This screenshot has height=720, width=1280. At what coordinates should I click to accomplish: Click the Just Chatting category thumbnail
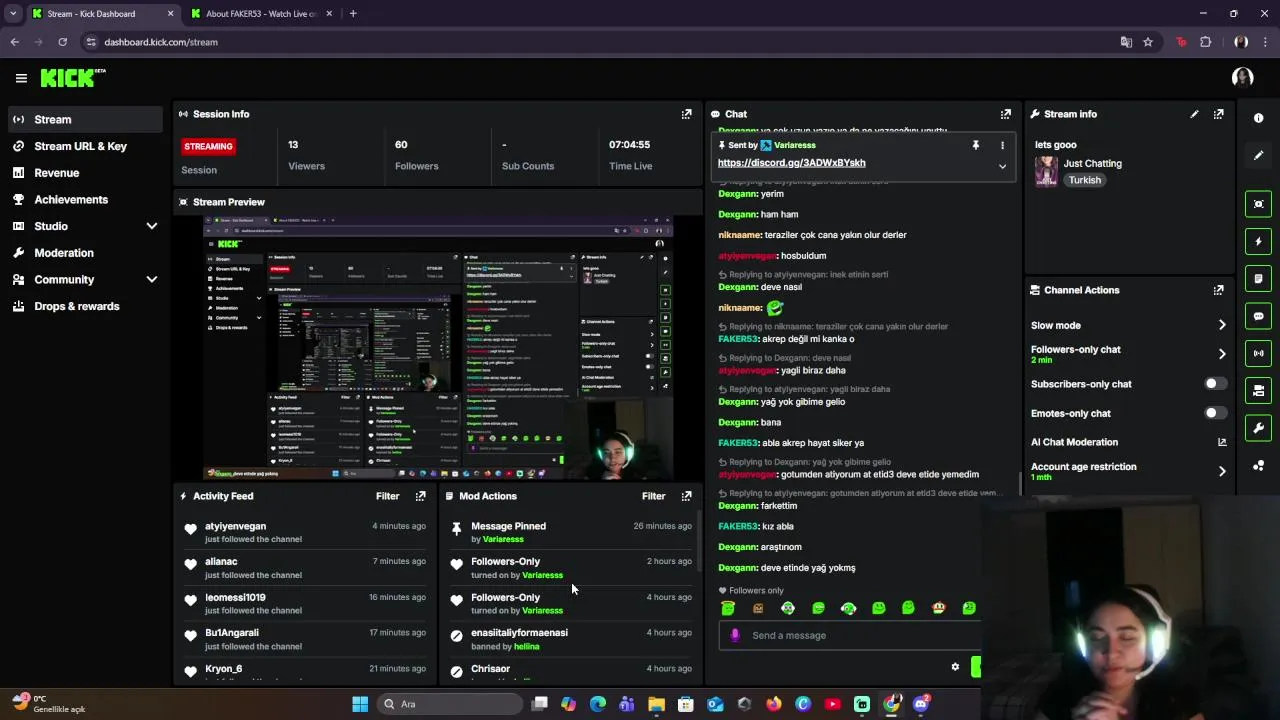pos(1046,171)
